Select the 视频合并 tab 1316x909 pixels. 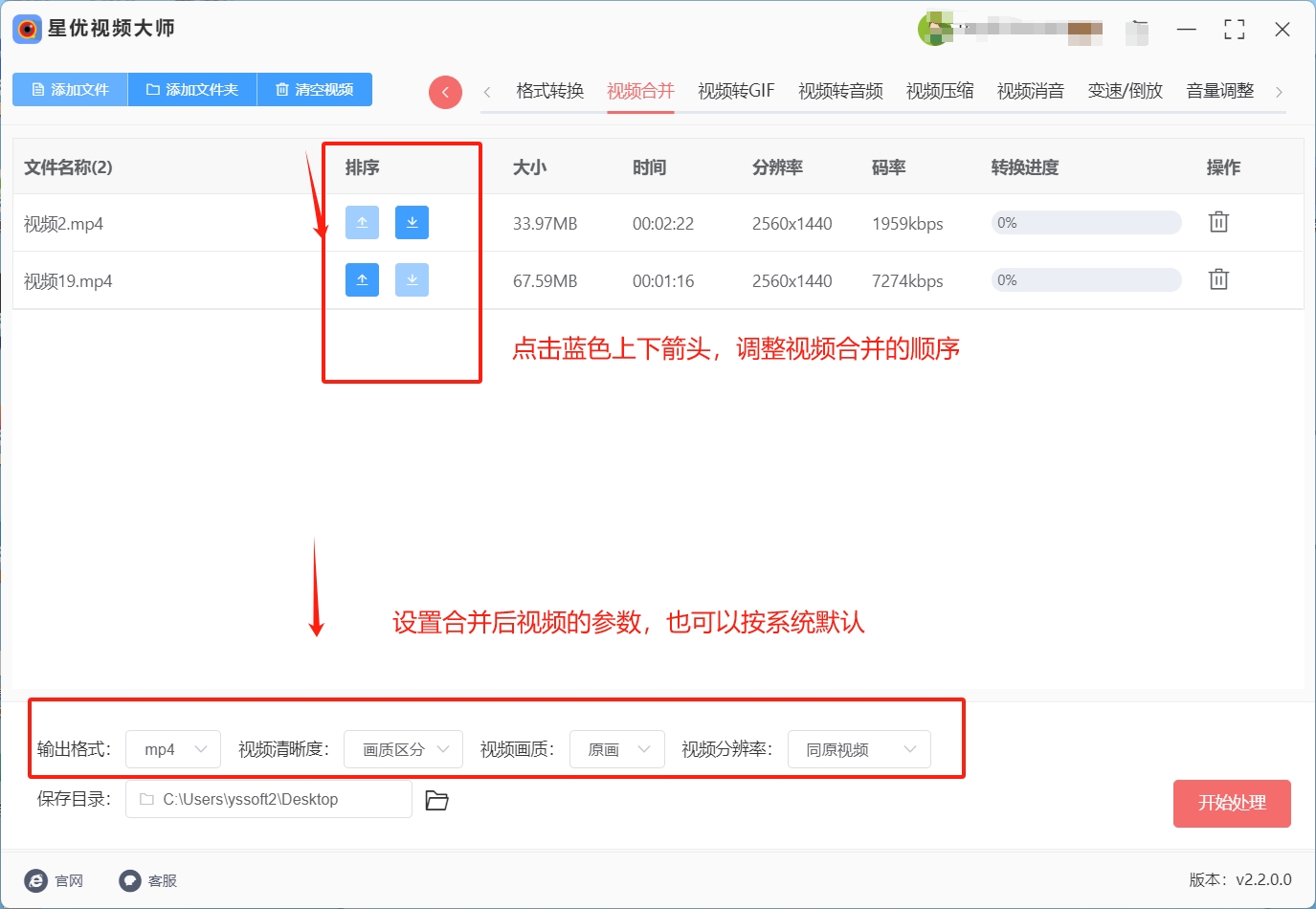point(640,91)
